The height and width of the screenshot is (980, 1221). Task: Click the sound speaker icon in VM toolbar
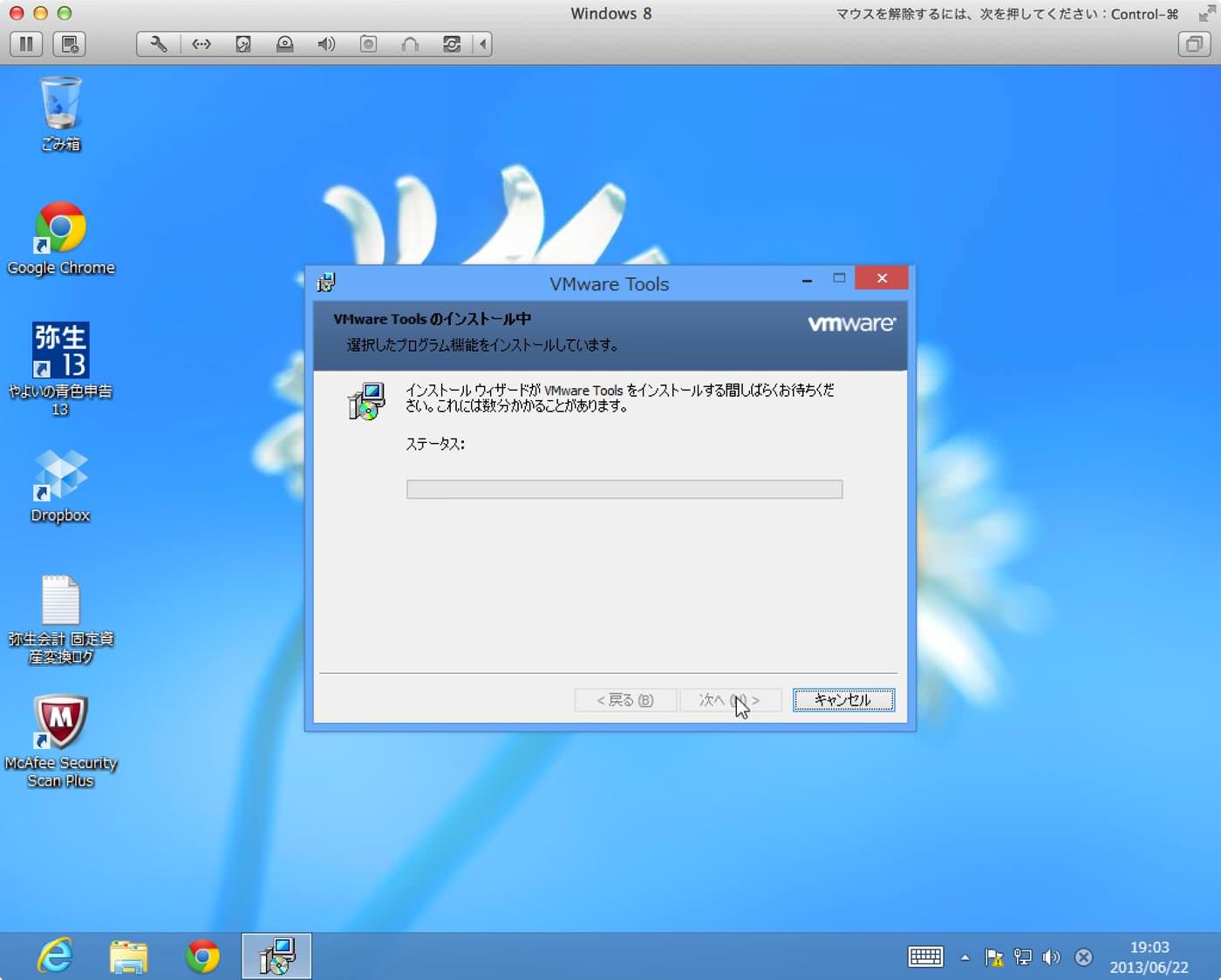[x=326, y=44]
